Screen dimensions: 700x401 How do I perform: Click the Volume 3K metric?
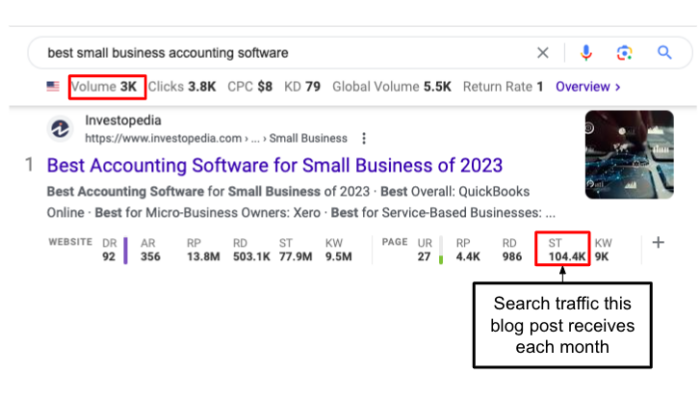coord(107,87)
